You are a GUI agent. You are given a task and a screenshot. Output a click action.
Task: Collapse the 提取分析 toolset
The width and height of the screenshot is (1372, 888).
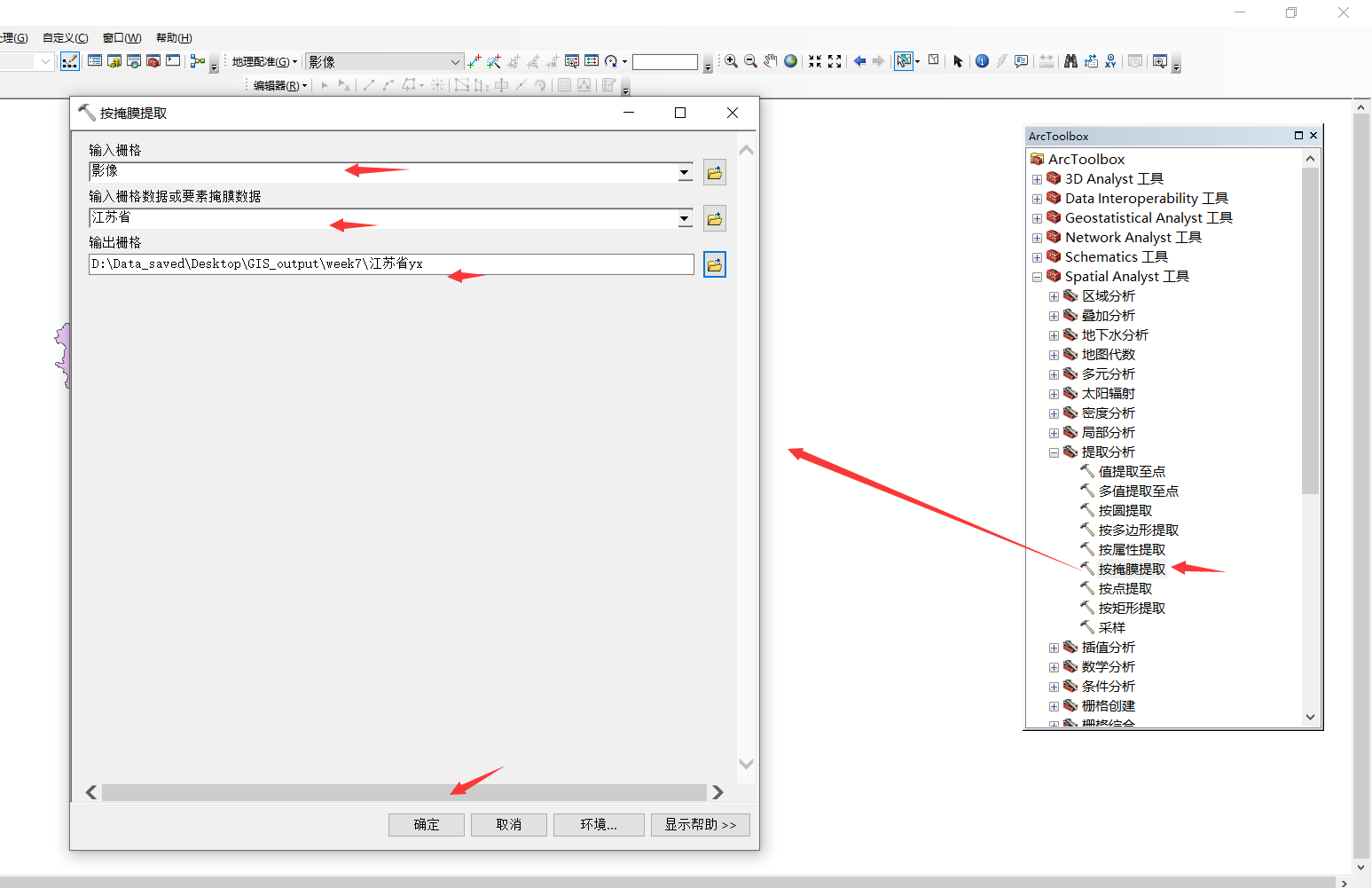click(1054, 452)
